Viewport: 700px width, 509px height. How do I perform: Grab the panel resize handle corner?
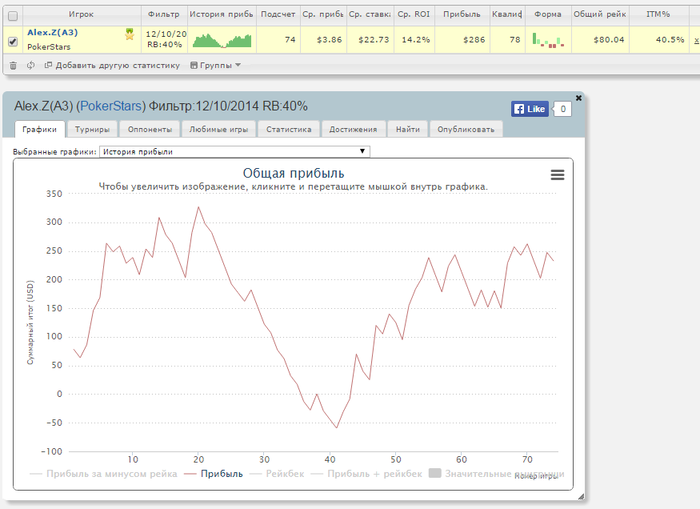click(x=581, y=496)
